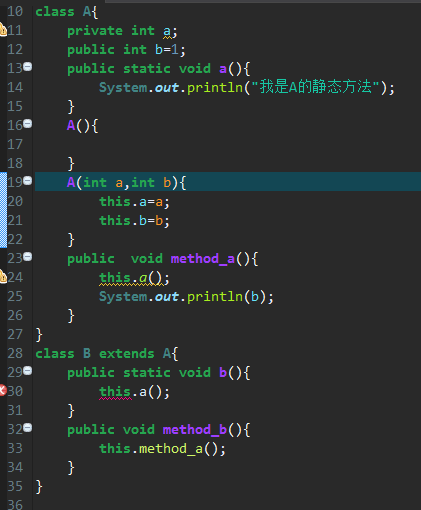Click the 'method_a' method name on line 23

click(x=203, y=259)
